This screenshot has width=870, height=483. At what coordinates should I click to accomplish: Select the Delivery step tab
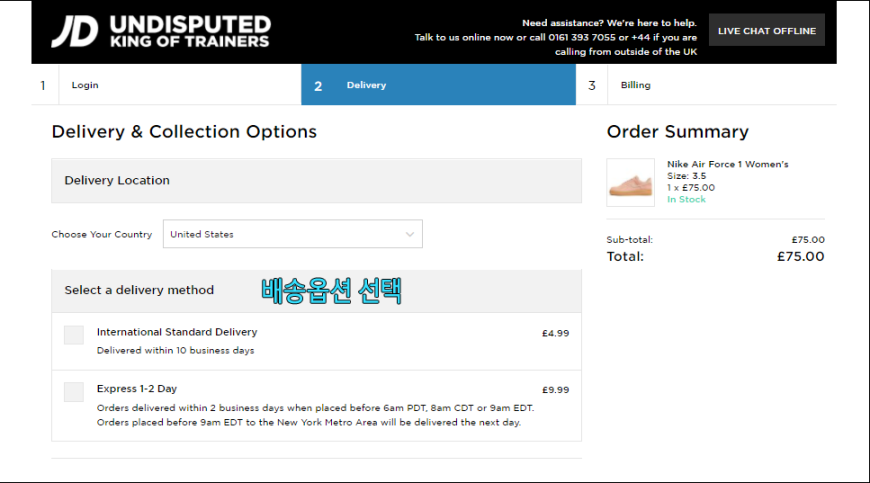point(438,85)
